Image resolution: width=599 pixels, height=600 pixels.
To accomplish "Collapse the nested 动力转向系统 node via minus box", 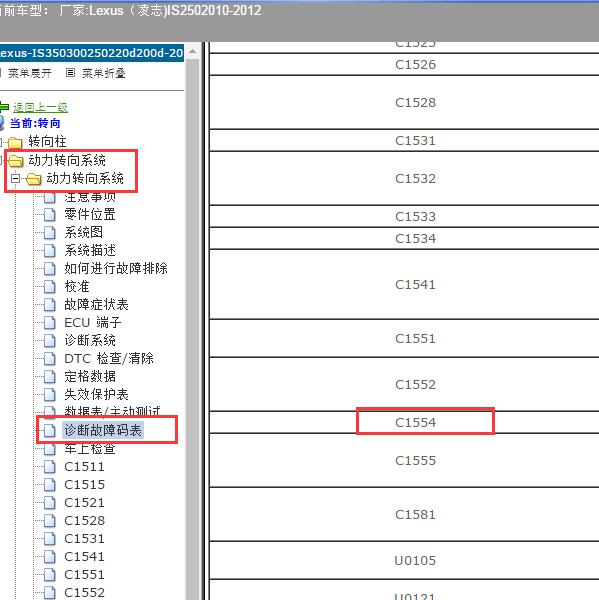I will [x=15, y=178].
